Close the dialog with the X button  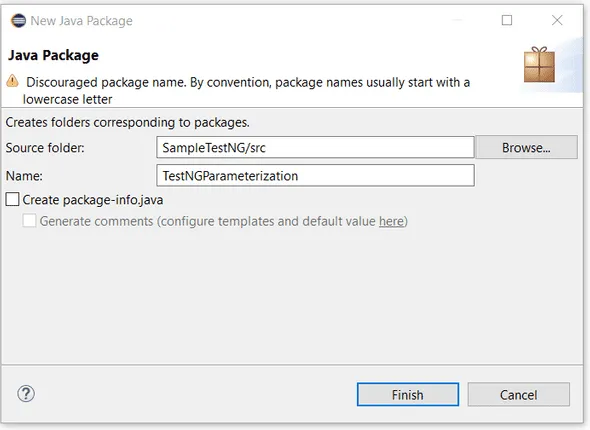557,20
